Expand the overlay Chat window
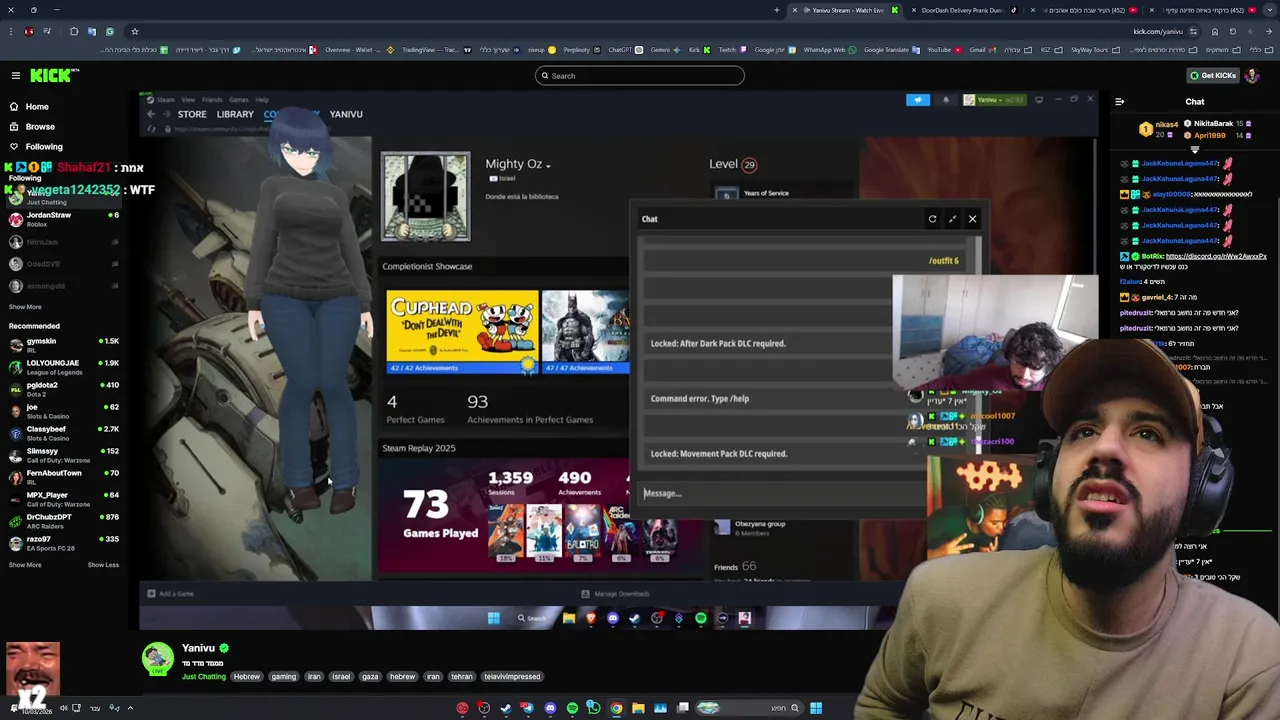This screenshot has width=1280, height=720. (x=952, y=219)
